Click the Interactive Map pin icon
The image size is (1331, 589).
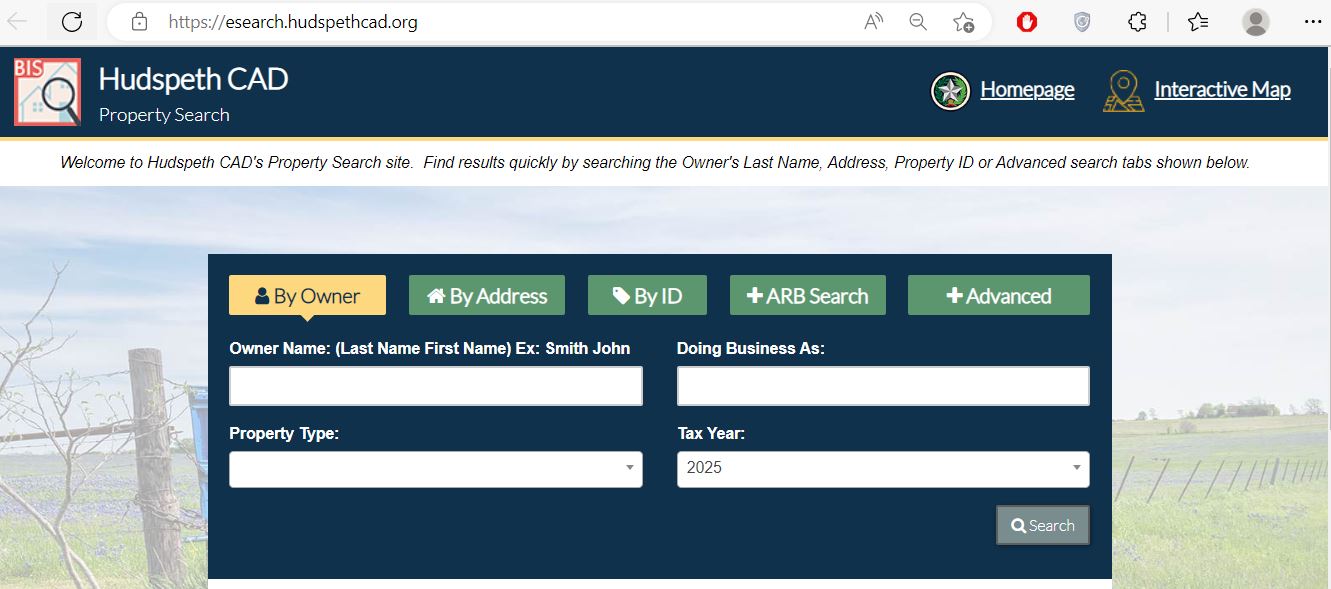(1123, 91)
